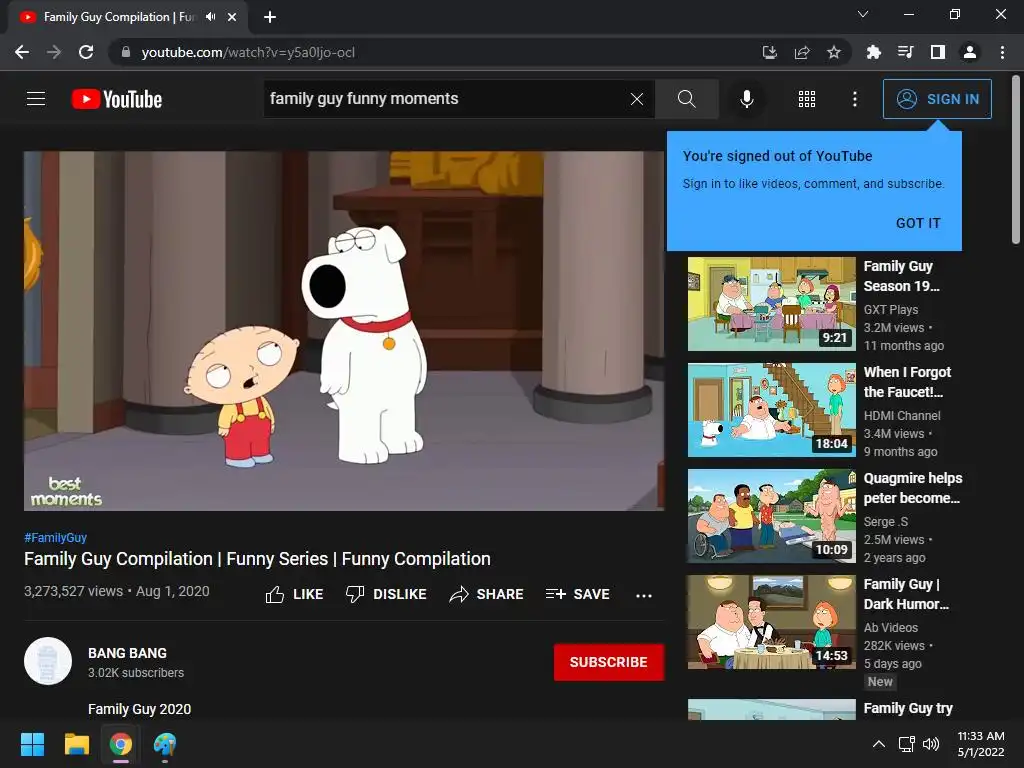Open the Windows Start menu
Screen dimensions: 1024x768
coord(32,744)
